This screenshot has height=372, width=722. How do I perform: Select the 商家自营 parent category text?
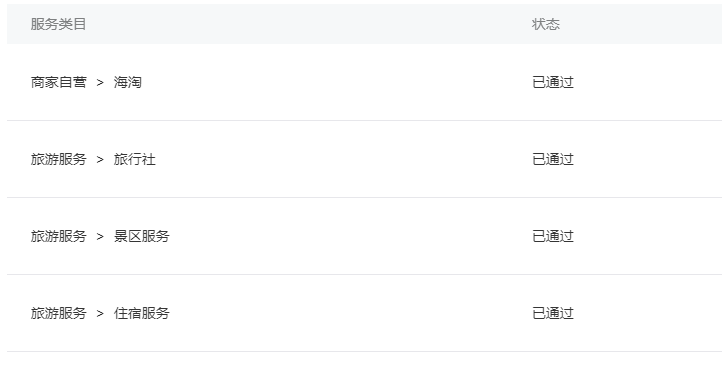click(58, 82)
